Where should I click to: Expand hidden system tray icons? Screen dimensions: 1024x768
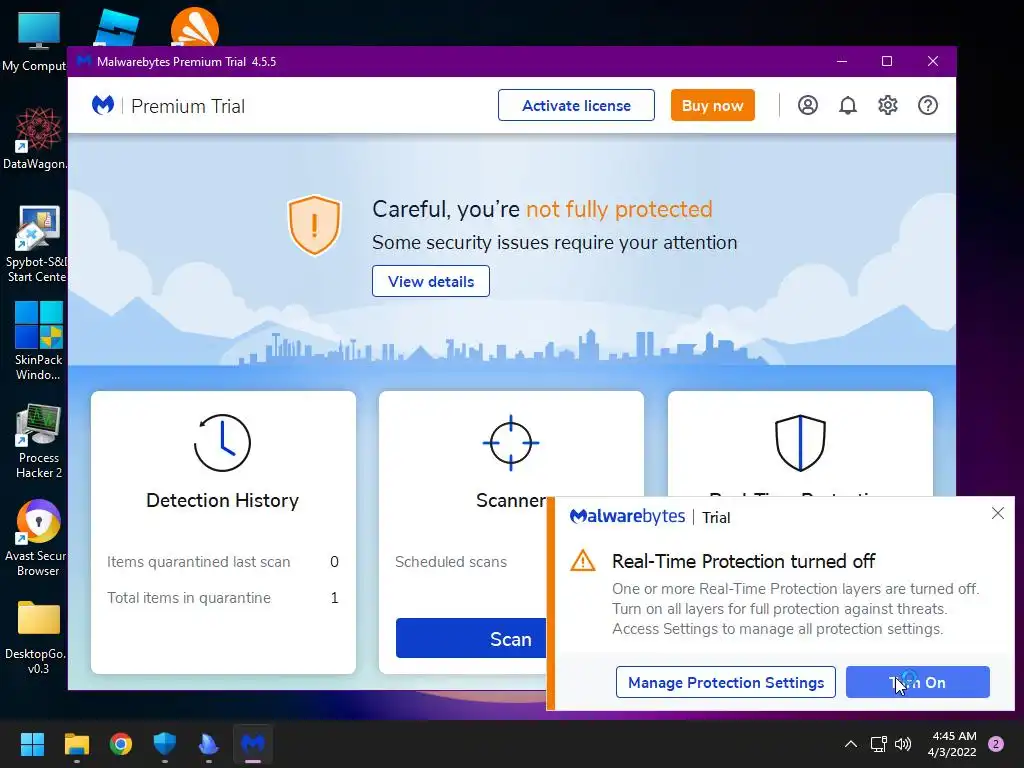[x=850, y=744]
